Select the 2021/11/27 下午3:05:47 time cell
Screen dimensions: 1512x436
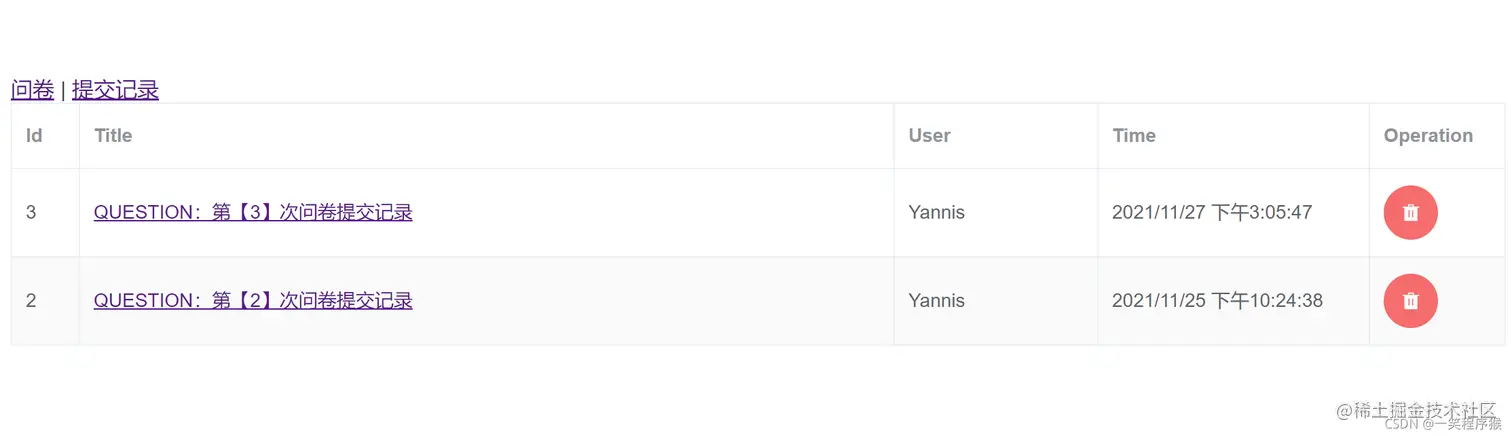click(1233, 213)
